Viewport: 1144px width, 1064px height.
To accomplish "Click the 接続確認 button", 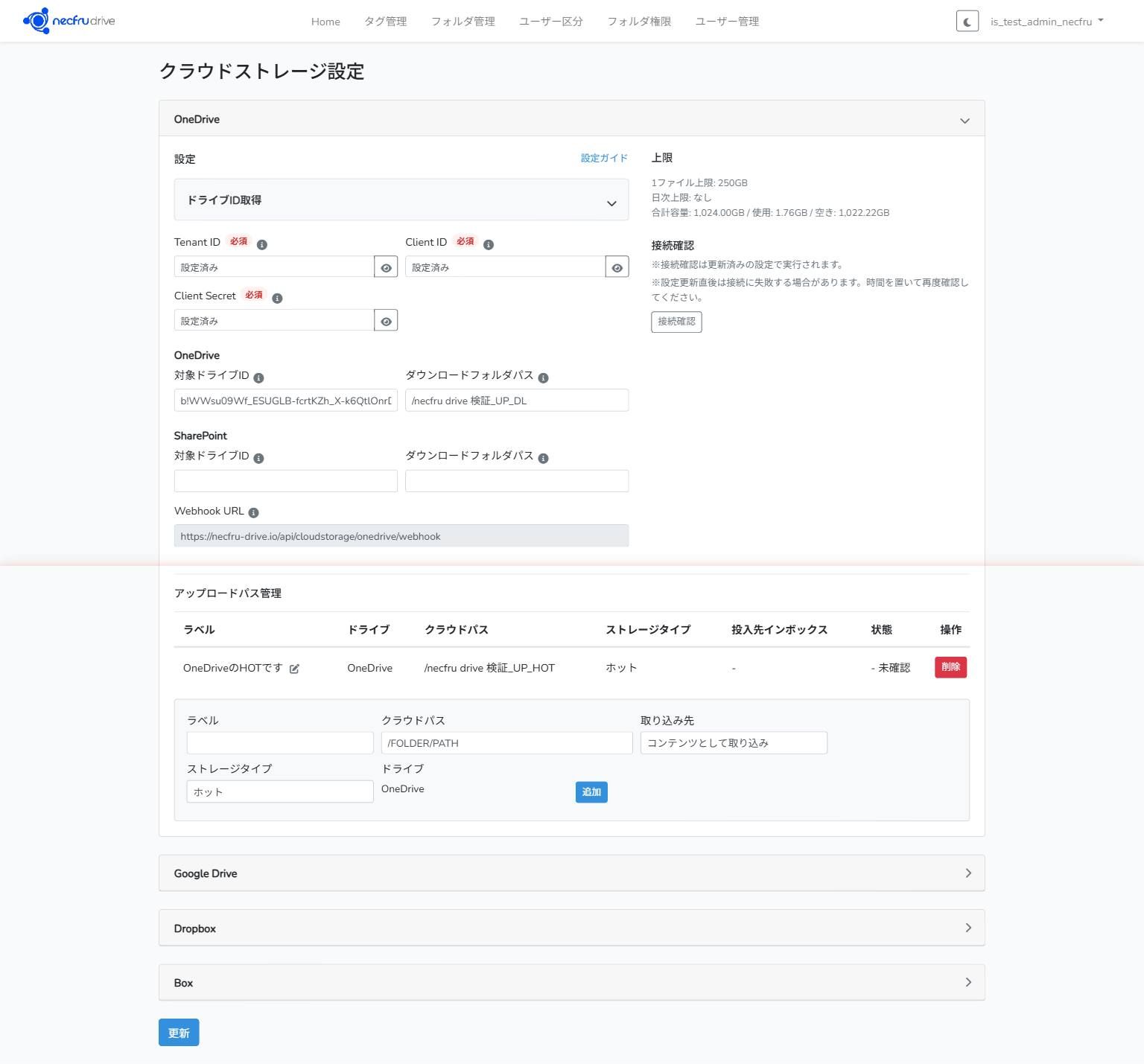I will pyautogui.click(x=676, y=322).
